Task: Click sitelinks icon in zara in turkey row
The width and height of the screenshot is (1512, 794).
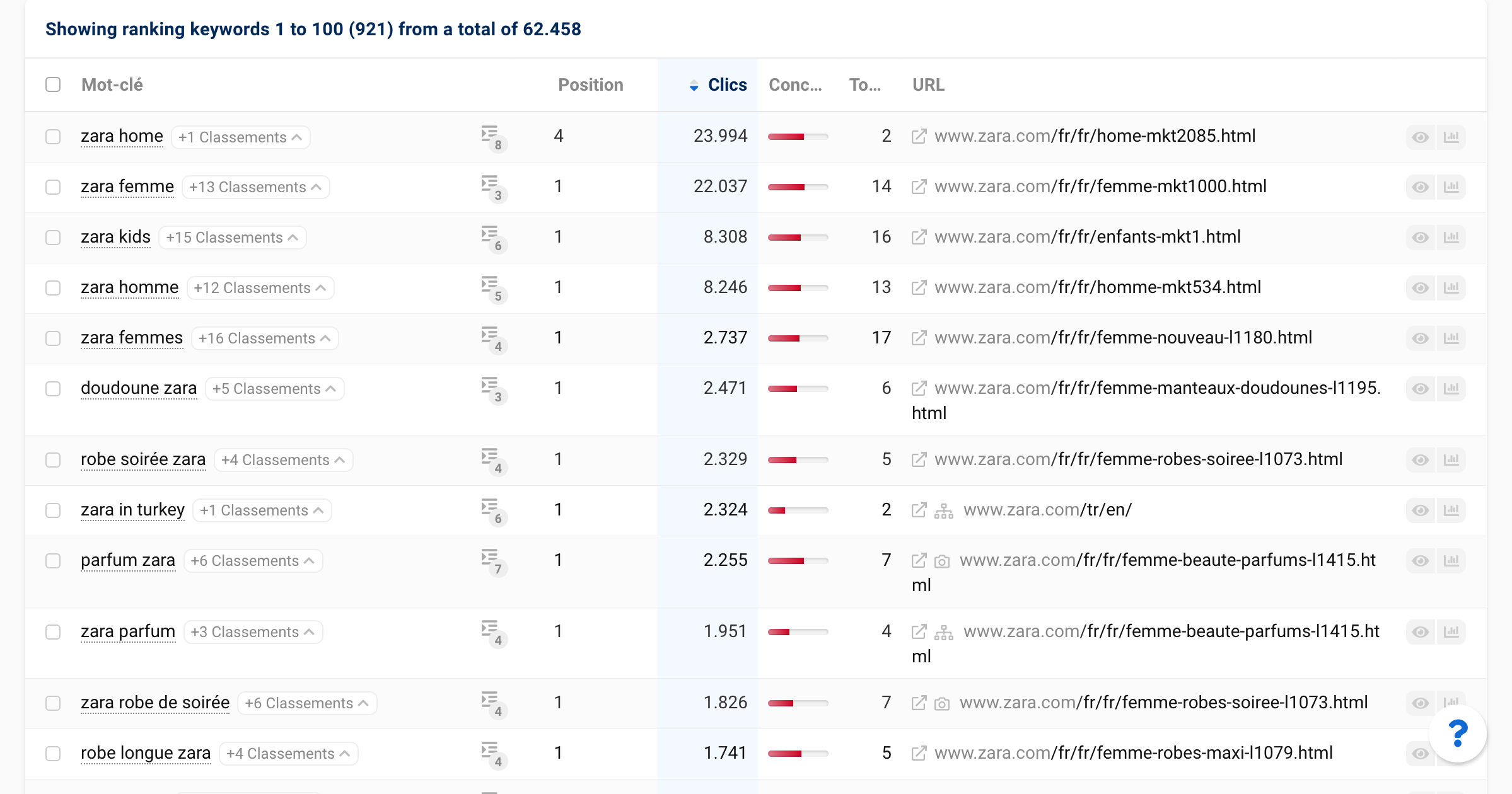Action: point(943,510)
